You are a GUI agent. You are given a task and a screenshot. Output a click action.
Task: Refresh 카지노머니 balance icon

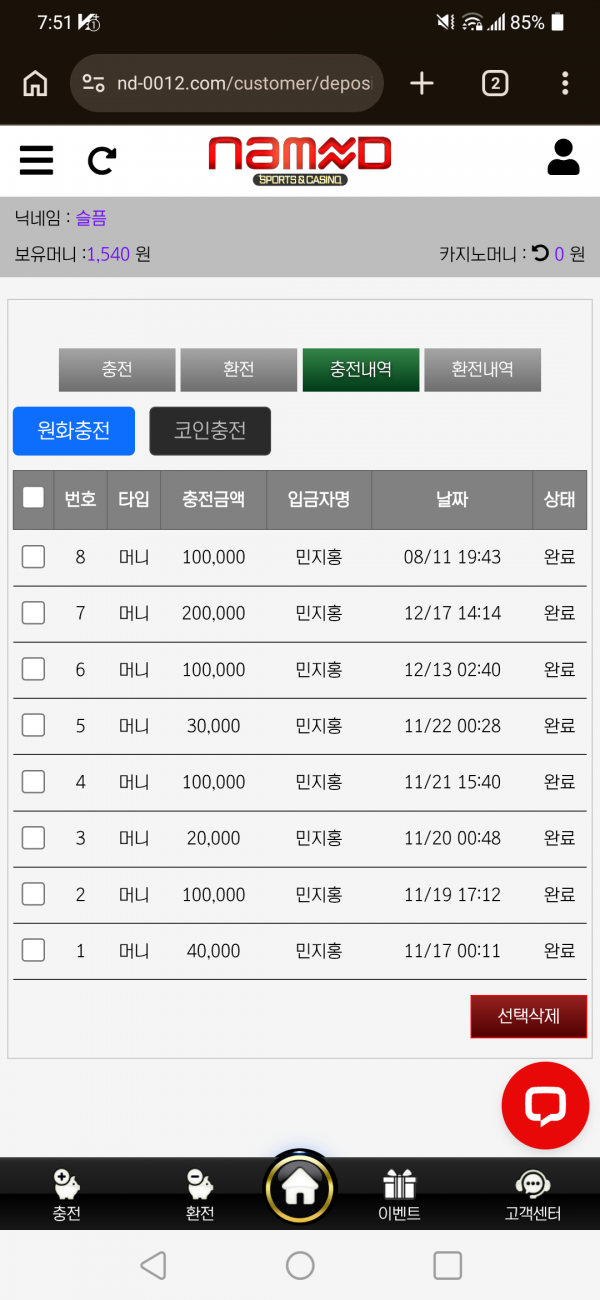(540, 253)
